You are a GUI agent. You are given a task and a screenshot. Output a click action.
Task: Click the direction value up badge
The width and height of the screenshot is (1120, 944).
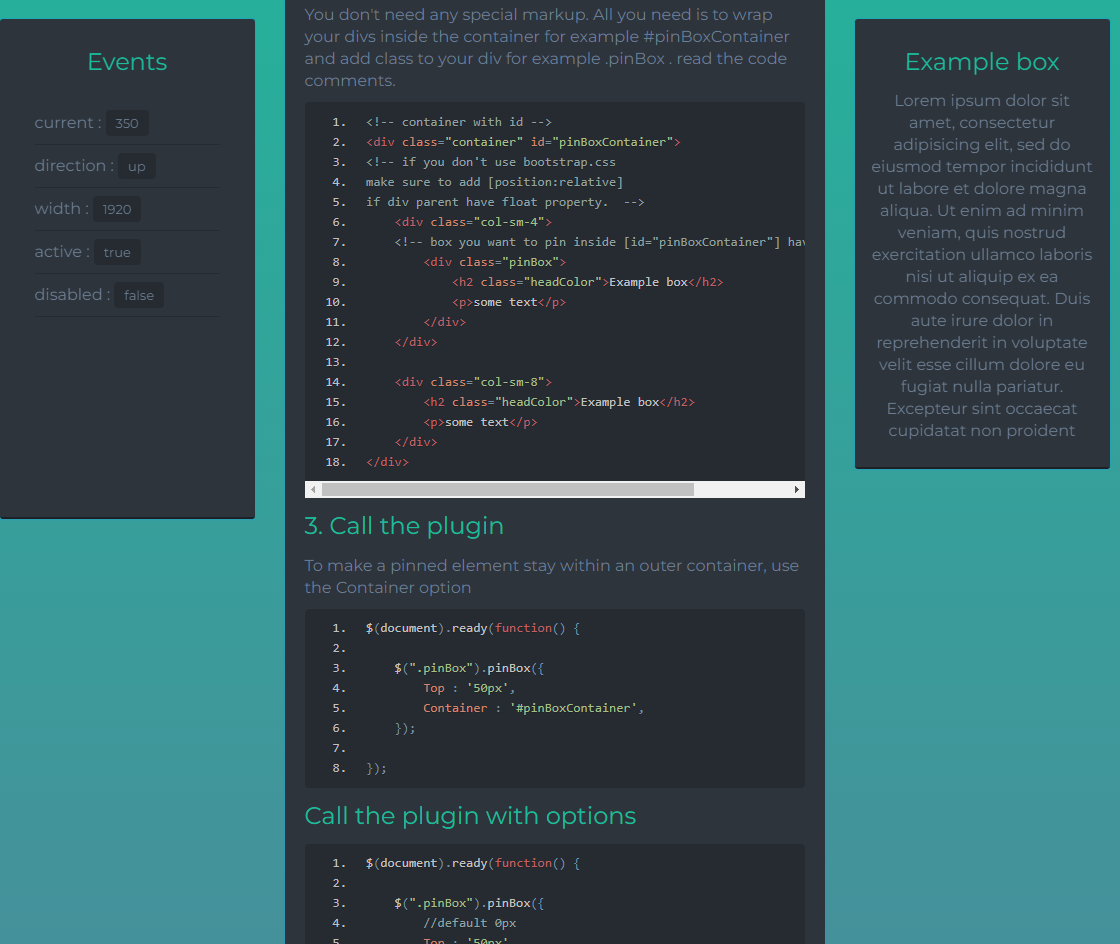pyautogui.click(x=136, y=166)
